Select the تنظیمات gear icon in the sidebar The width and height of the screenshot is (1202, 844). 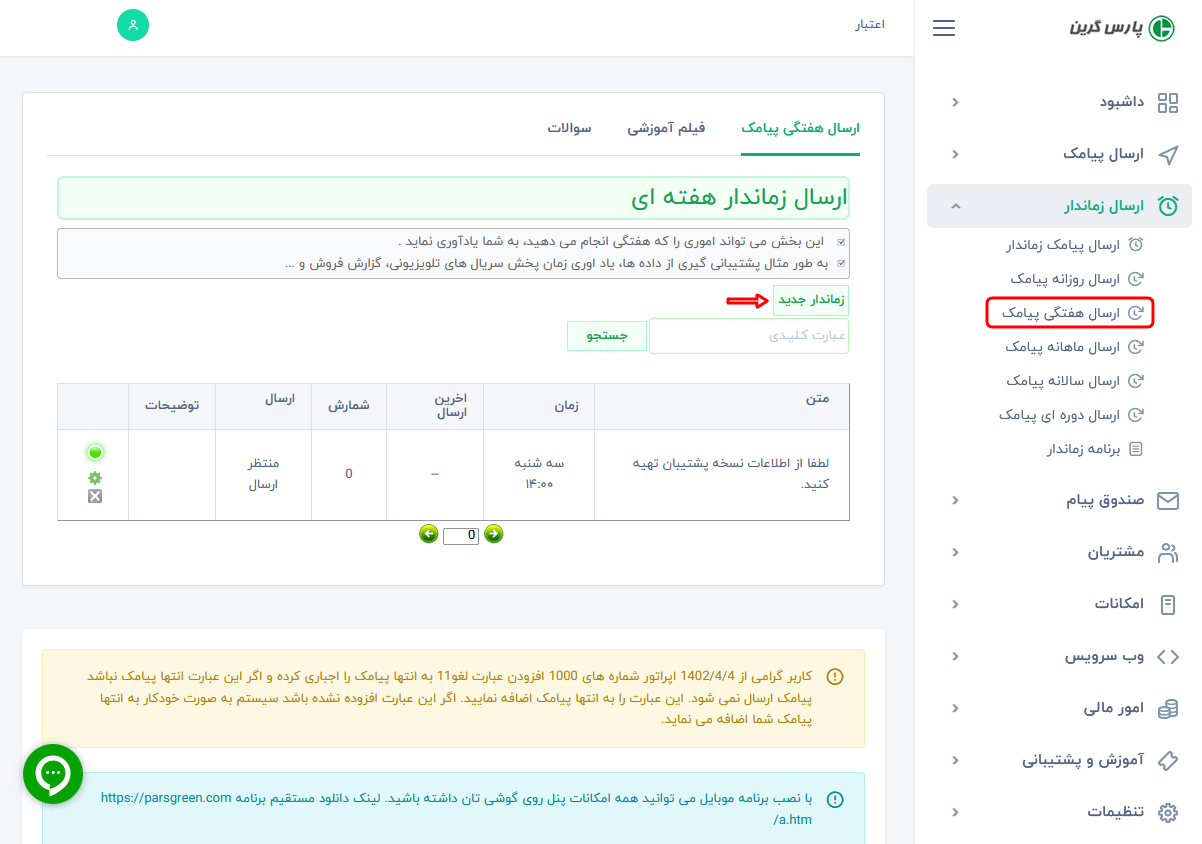click(x=1167, y=812)
